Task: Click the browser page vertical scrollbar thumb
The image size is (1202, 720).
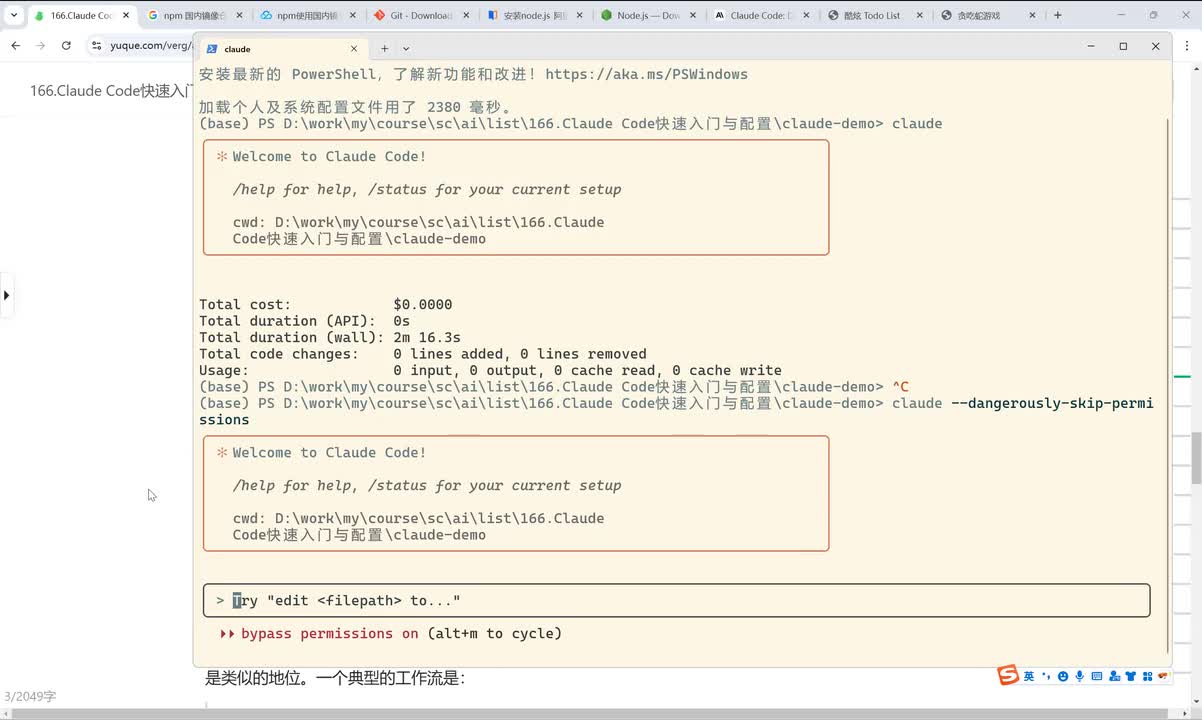Action: click(1195, 459)
